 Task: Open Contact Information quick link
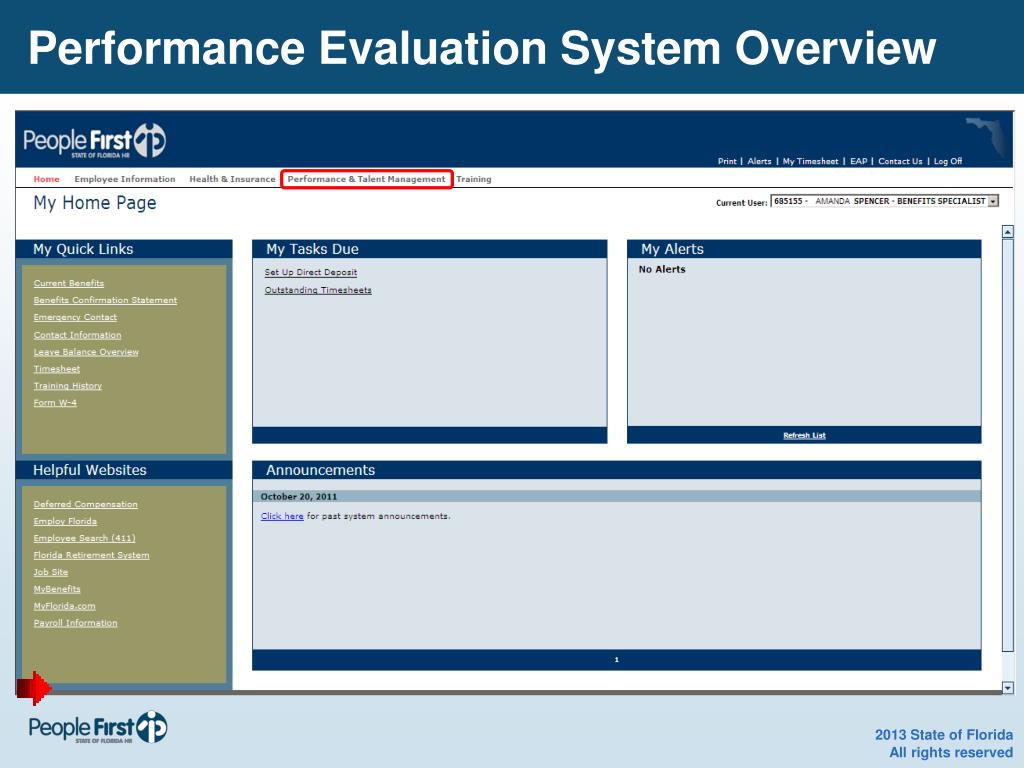[x=77, y=335]
